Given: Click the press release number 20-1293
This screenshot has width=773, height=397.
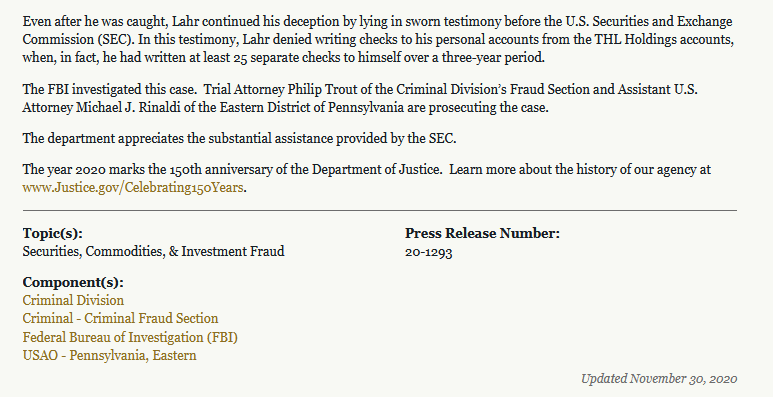Looking at the screenshot, I should (x=428, y=252).
